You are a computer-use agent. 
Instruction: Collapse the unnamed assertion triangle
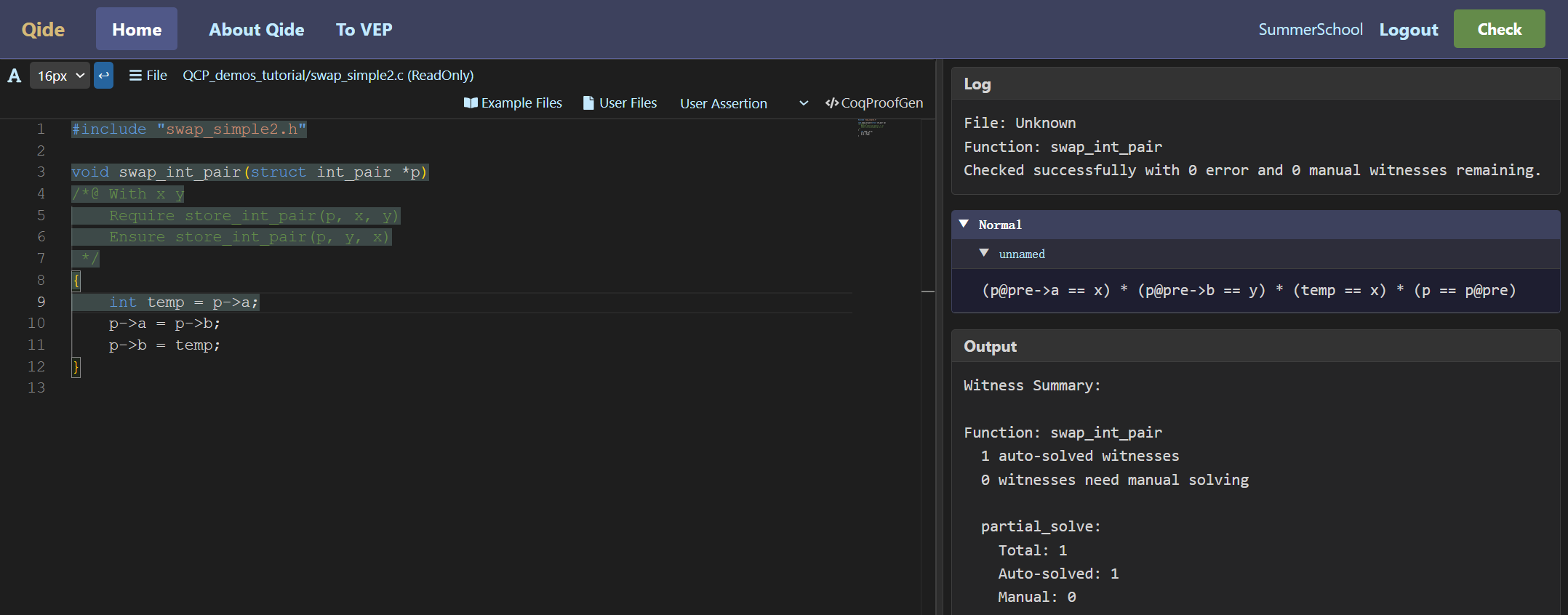pyautogui.click(x=984, y=253)
